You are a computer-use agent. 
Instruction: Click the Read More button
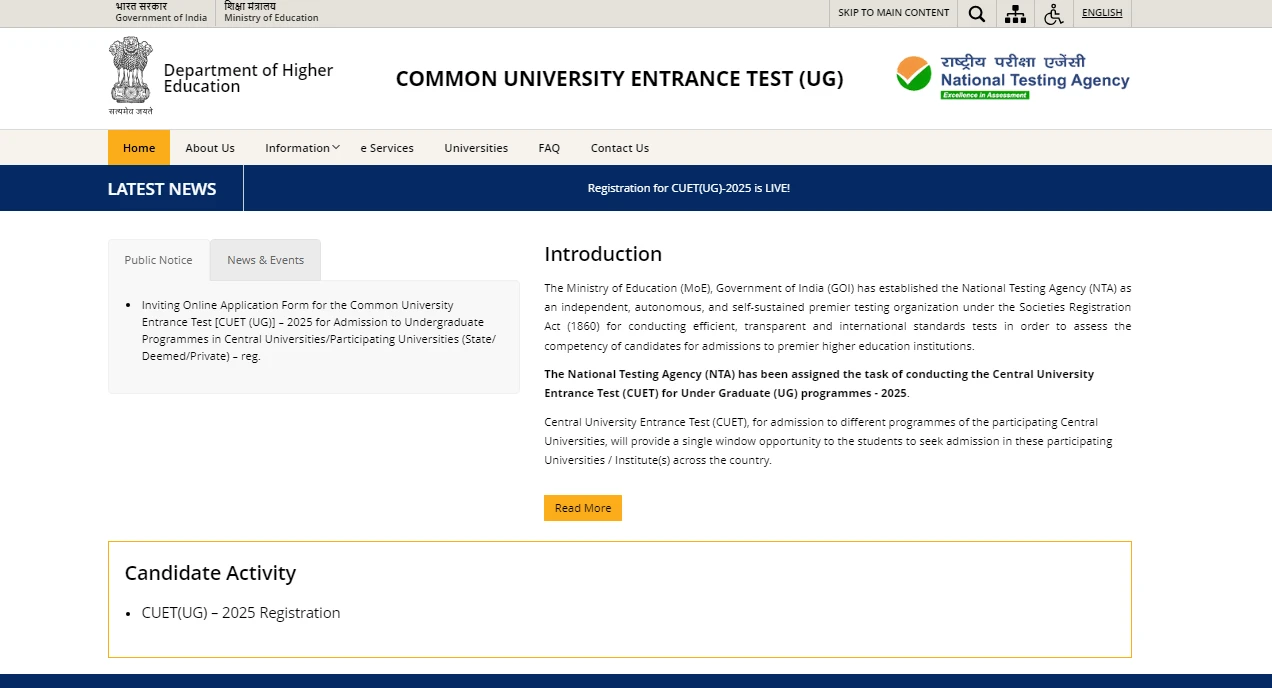582,507
